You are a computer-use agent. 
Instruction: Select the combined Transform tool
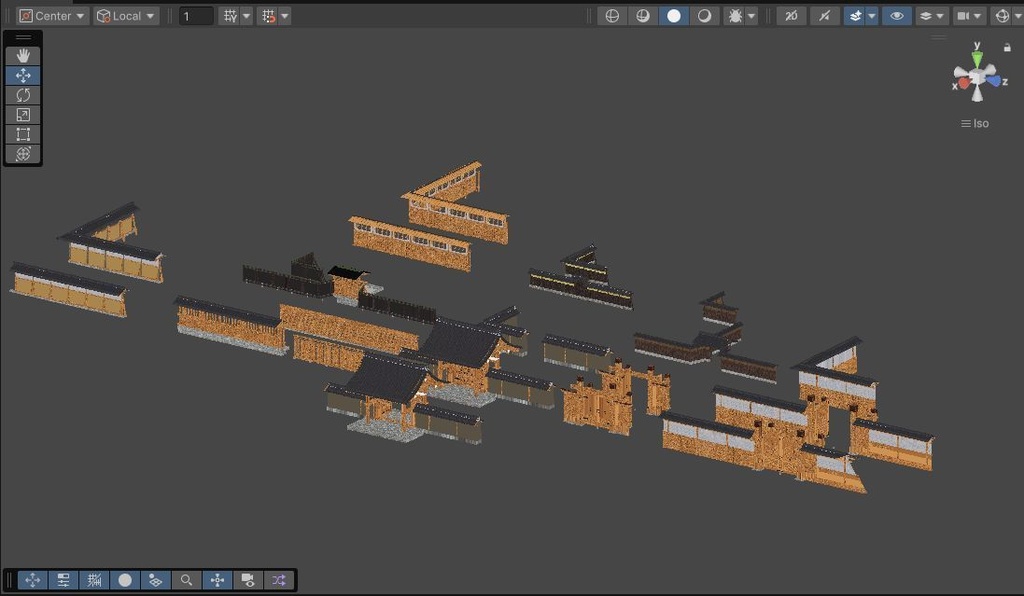[23, 153]
